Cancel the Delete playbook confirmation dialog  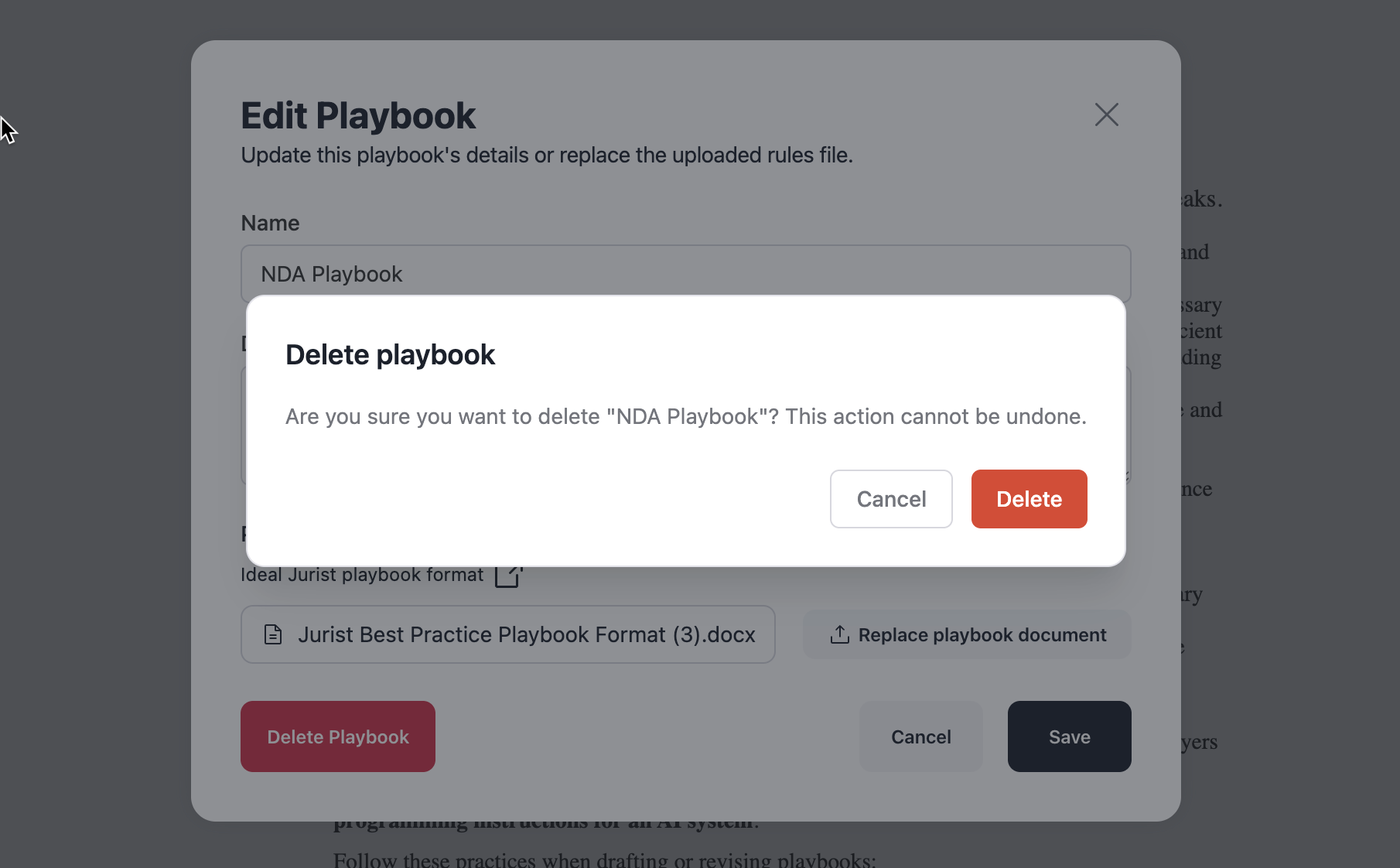point(891,499)
